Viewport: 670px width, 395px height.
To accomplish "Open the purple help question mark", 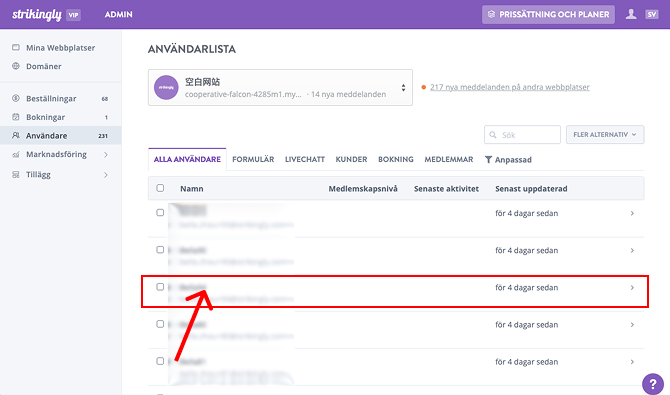I will click(652, 383).
